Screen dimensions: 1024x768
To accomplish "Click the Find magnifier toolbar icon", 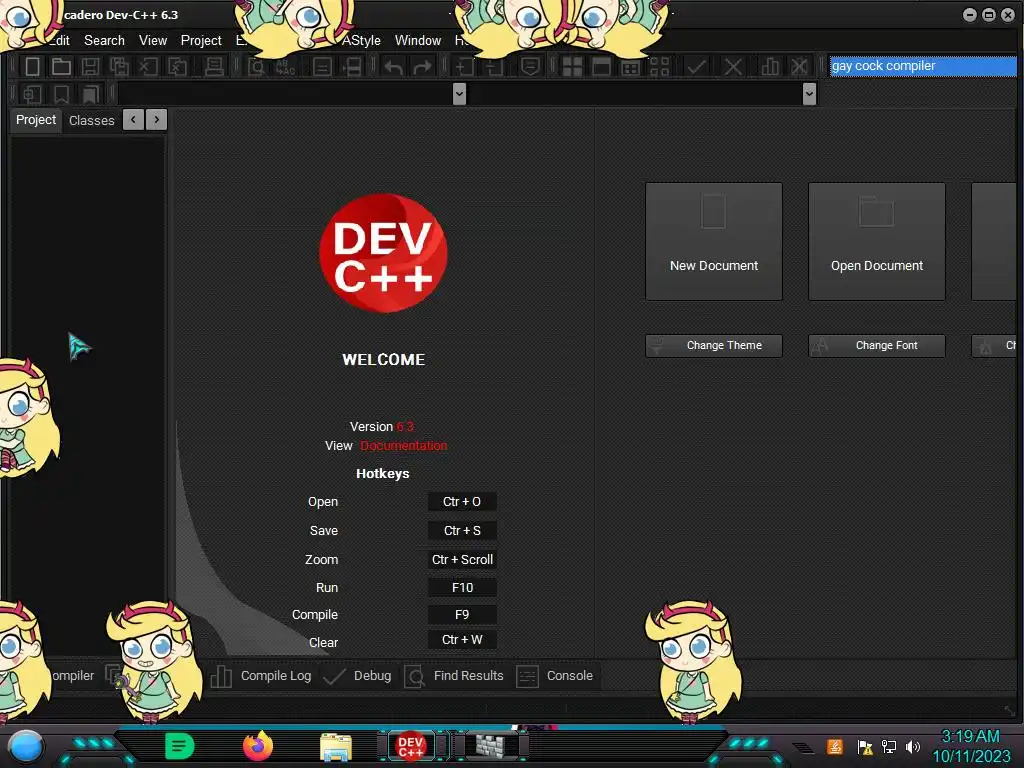I will pyautogui.click(x=257, y=66).
